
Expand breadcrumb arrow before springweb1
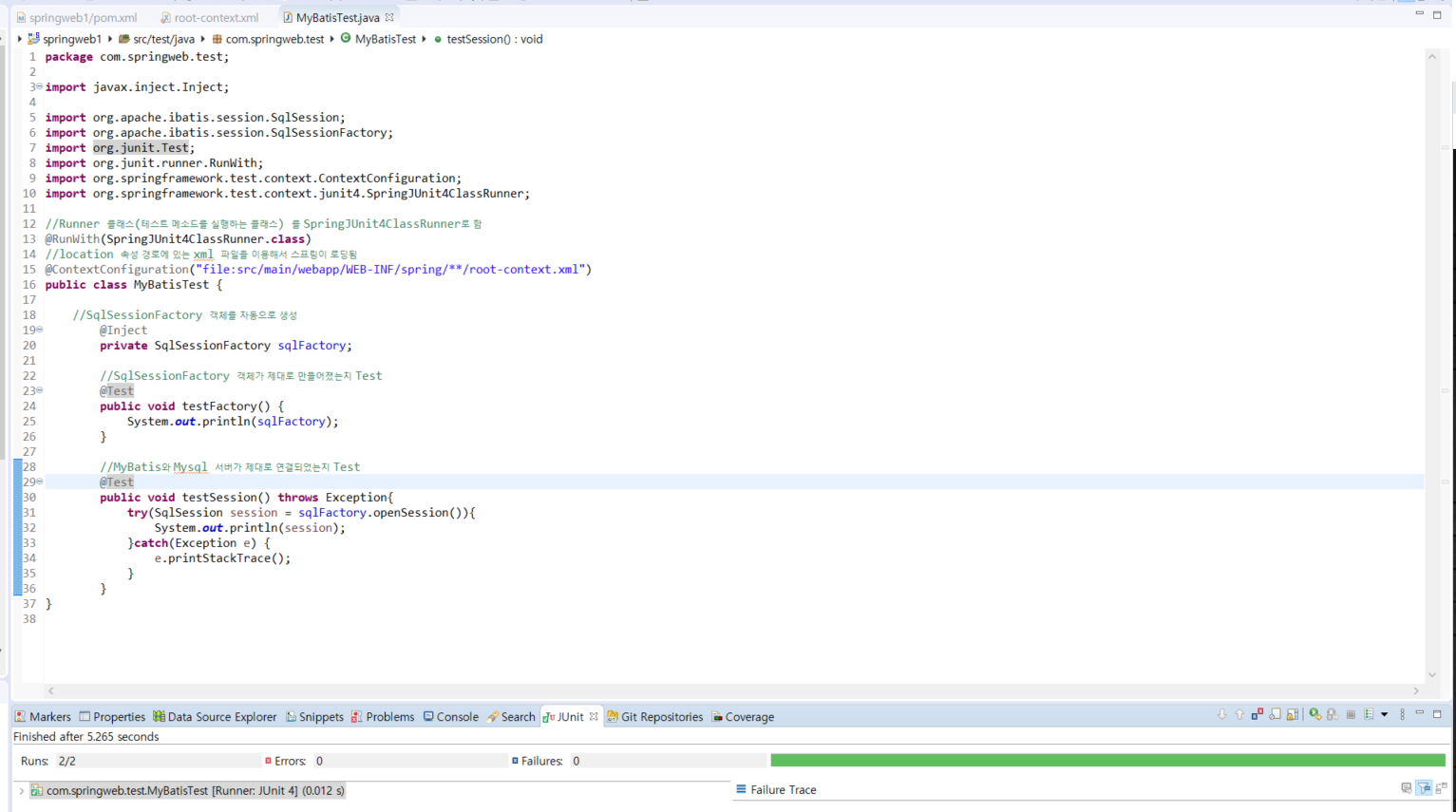19,39
